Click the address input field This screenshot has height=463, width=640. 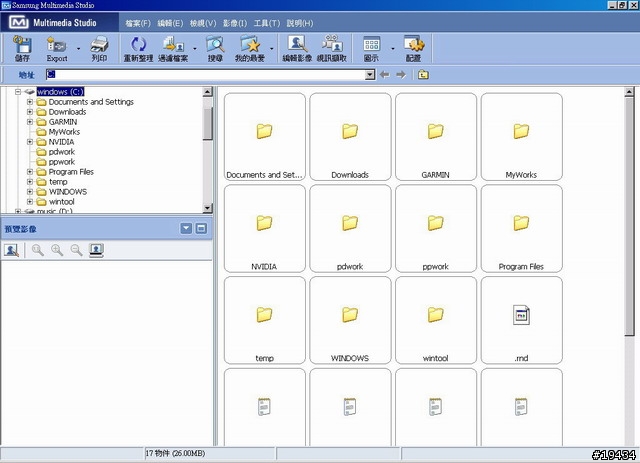[206, 75]
